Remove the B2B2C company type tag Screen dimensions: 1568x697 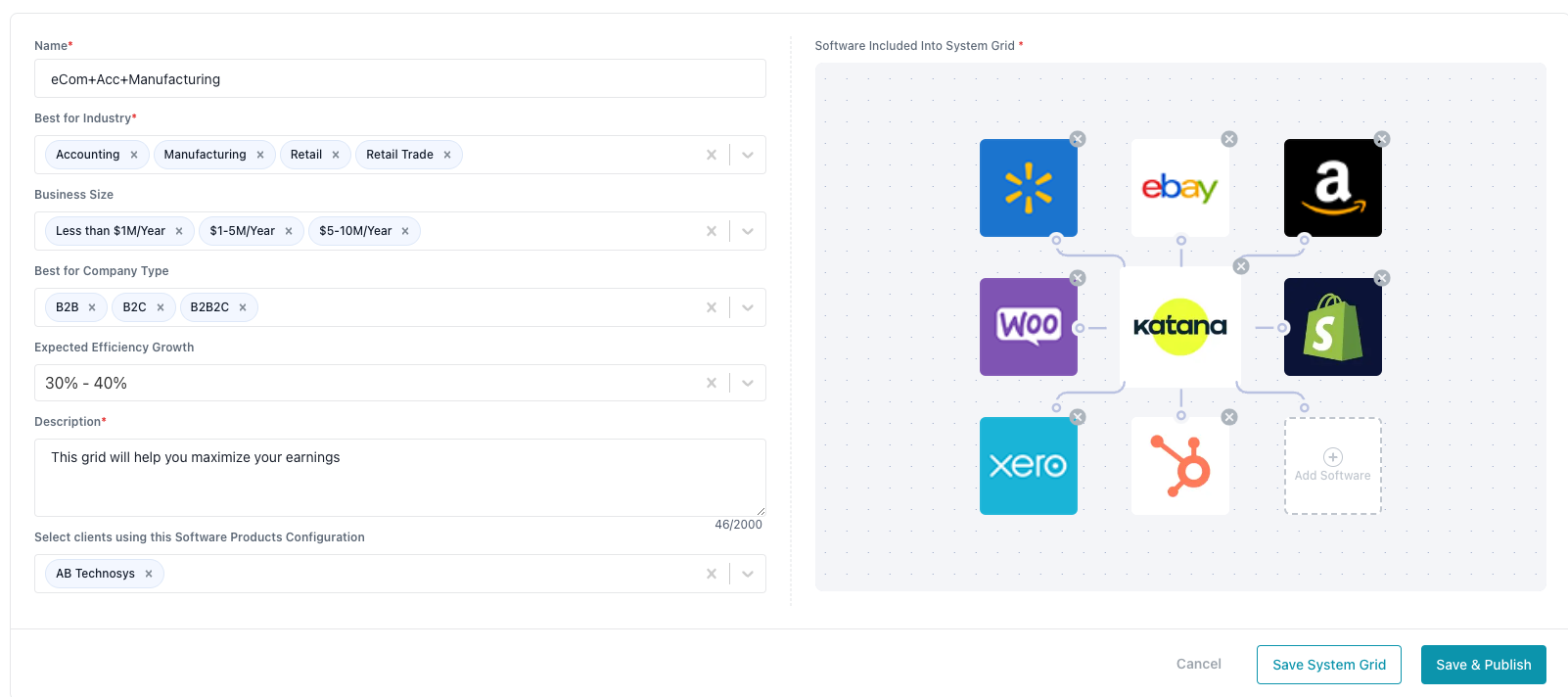[x=243, y=307]
